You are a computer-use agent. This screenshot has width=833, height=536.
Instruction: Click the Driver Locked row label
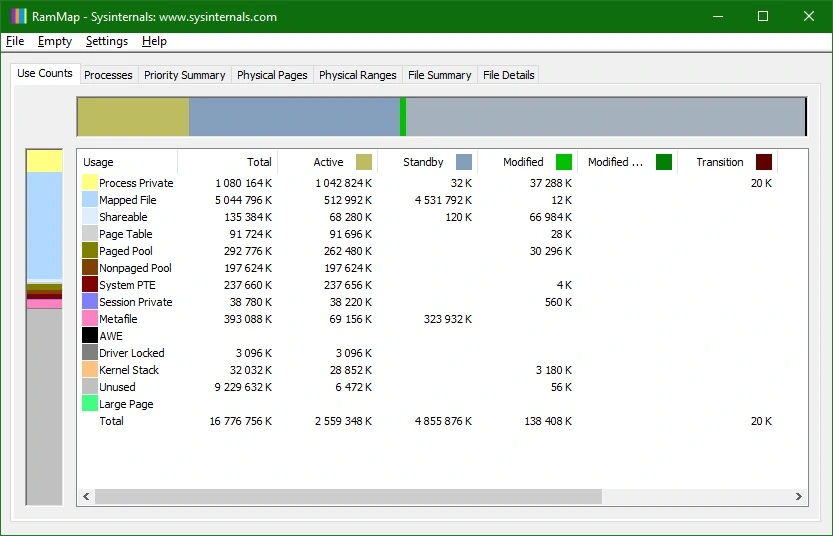pyautogui.click(x=132, y=353)
